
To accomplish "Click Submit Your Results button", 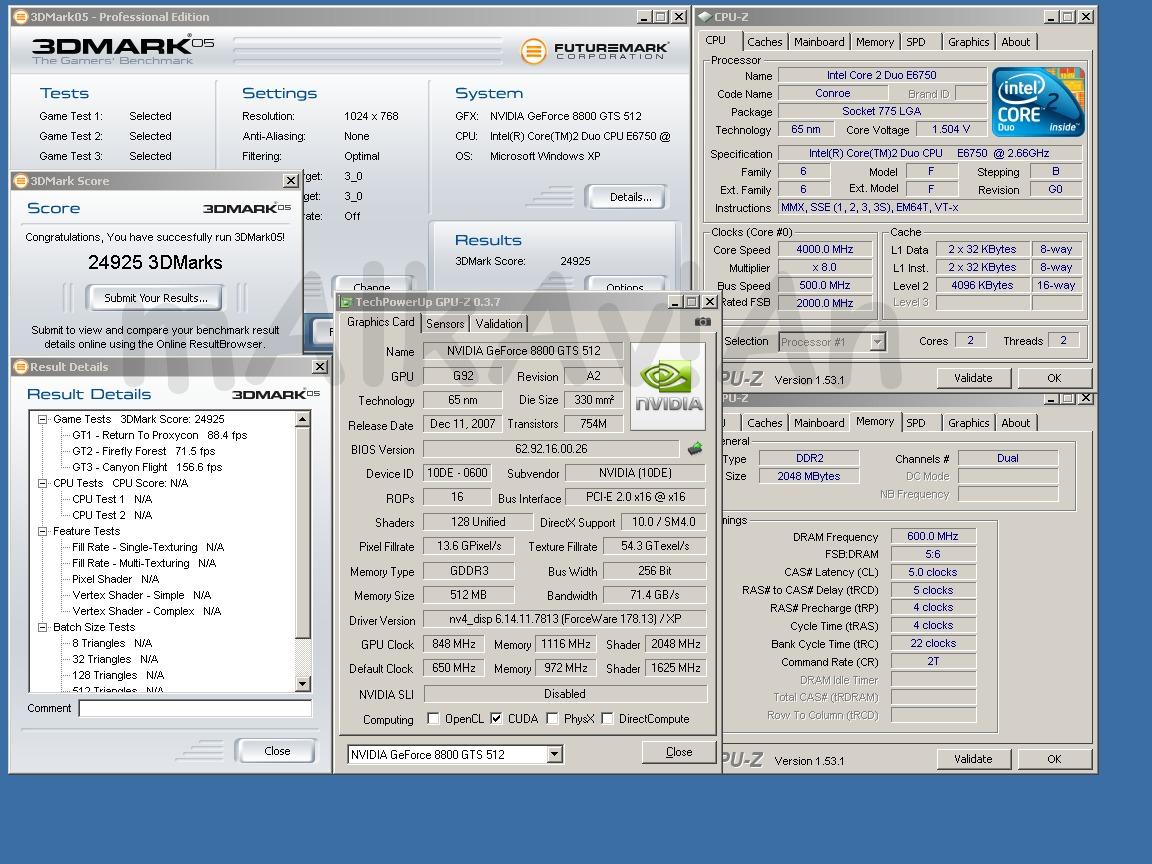I will coord(155,298).
